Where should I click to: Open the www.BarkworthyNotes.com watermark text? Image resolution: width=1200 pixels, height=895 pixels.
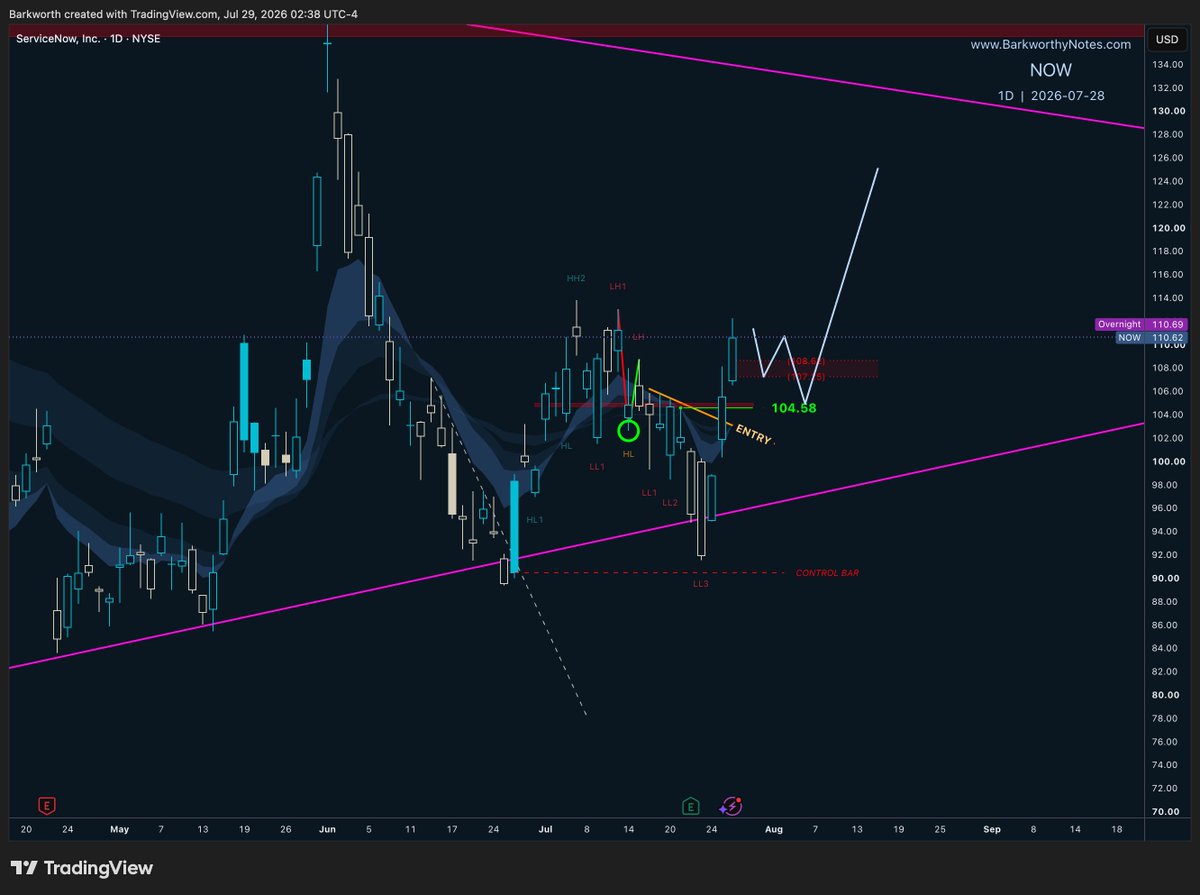[1050, 45]
